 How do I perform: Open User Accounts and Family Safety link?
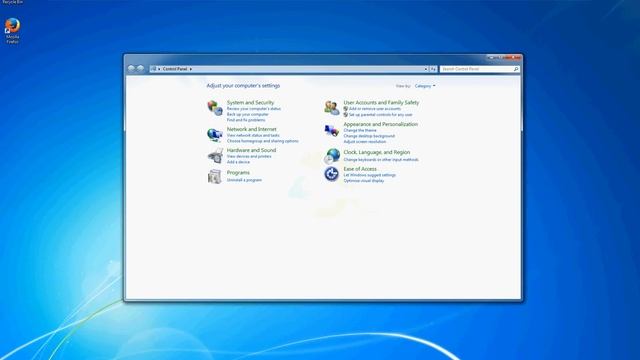tap(381, 102)
